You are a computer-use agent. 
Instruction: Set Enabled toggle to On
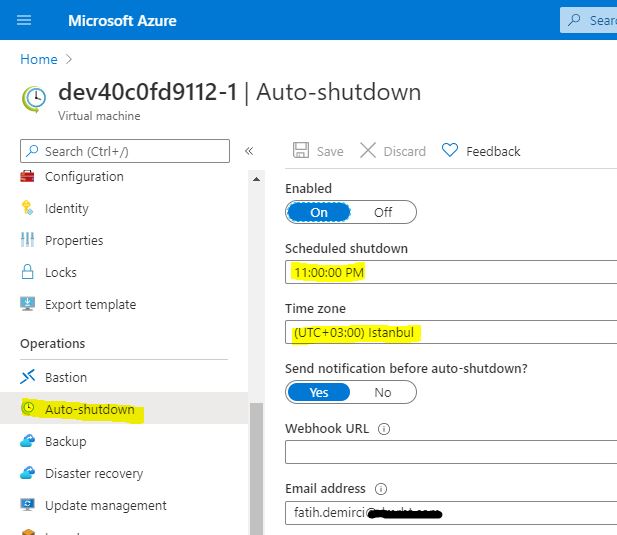(319, 212)
